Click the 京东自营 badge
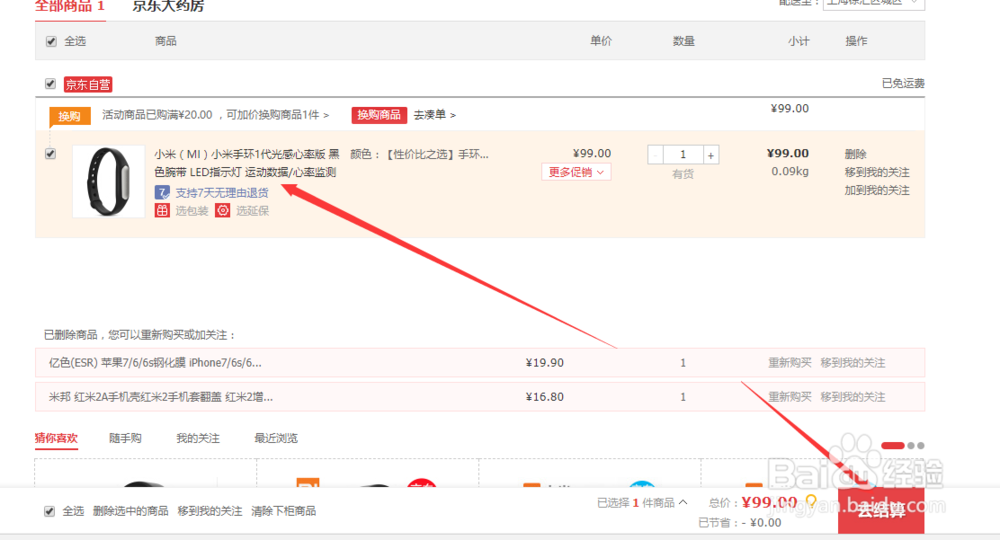This screenshot has height=540, width=1000. 88,84
